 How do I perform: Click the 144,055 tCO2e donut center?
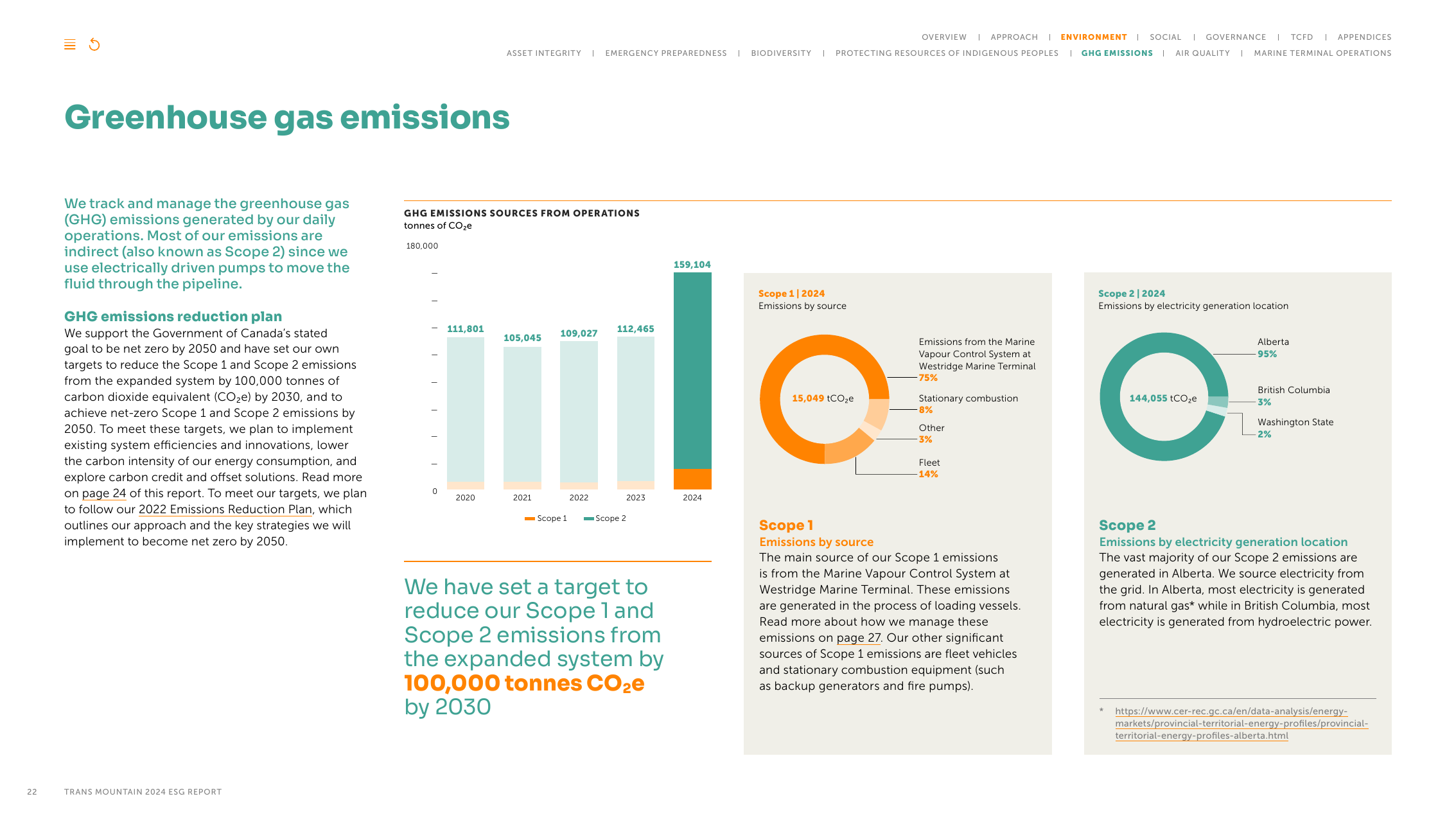pos(1163,398)
